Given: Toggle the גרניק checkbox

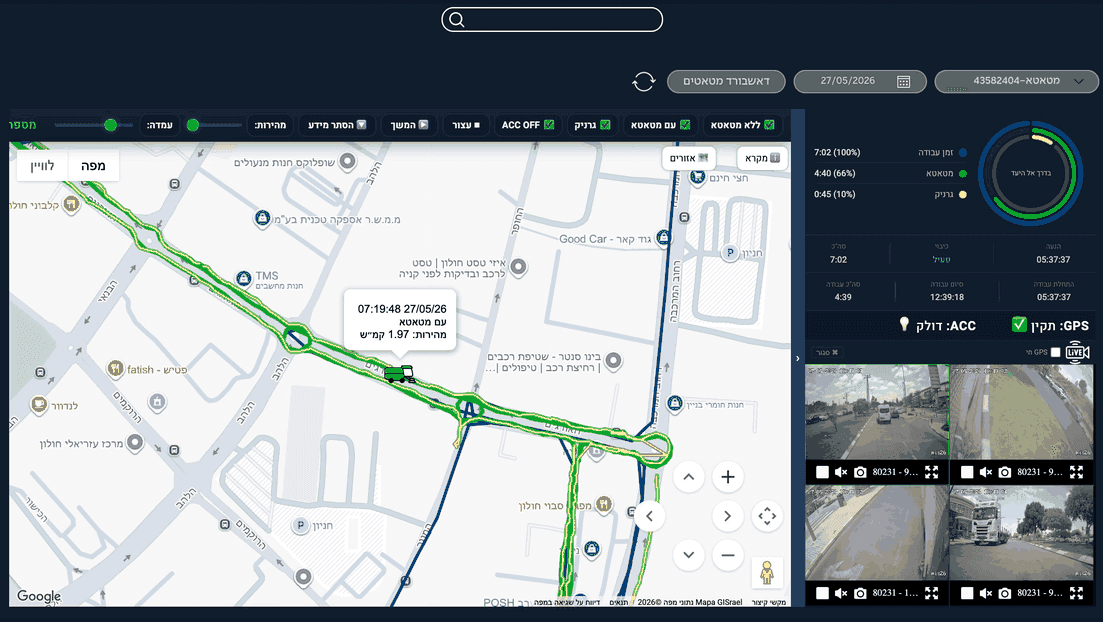Looking at the screenshot, I should pos(605,125).
